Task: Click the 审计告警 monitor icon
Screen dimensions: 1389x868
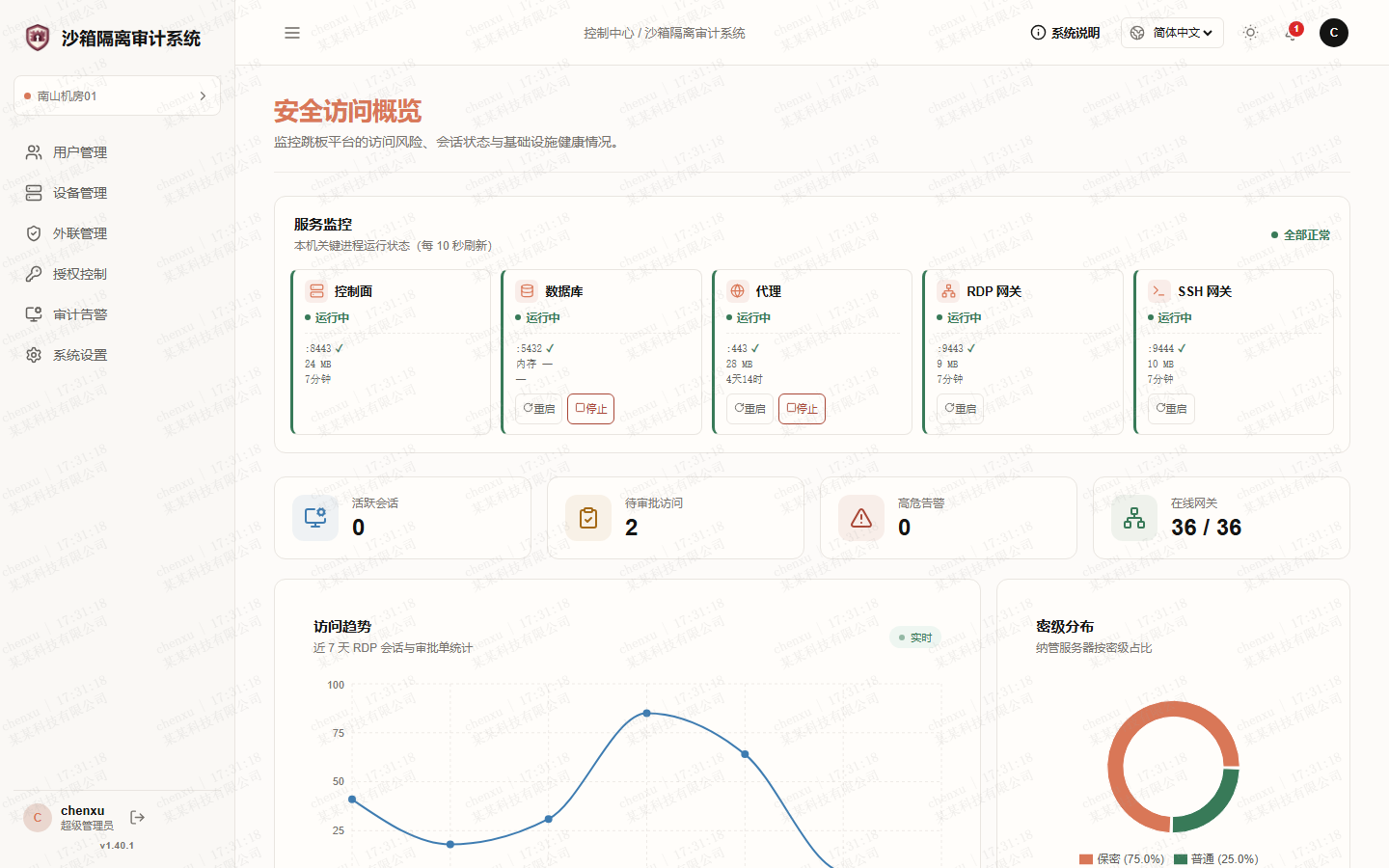Action: pyautogui.click(x=34, y=314)
